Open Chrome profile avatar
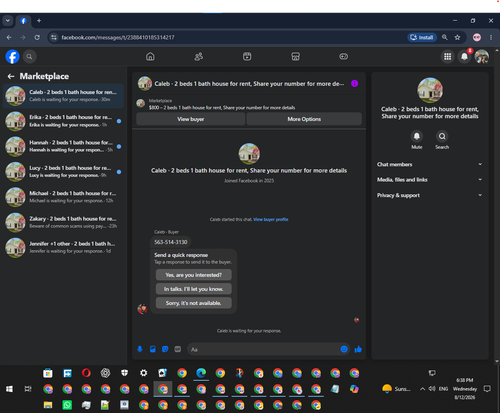The width and height of the screenshot is (500, 413). click(x=477, y=37)
